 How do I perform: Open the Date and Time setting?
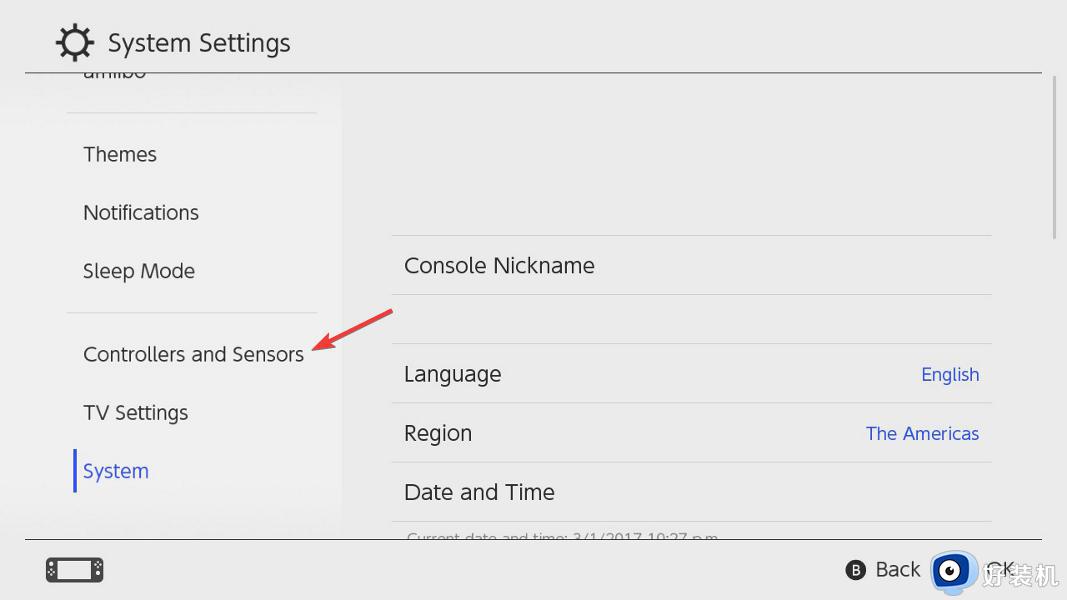click(691, 492)
